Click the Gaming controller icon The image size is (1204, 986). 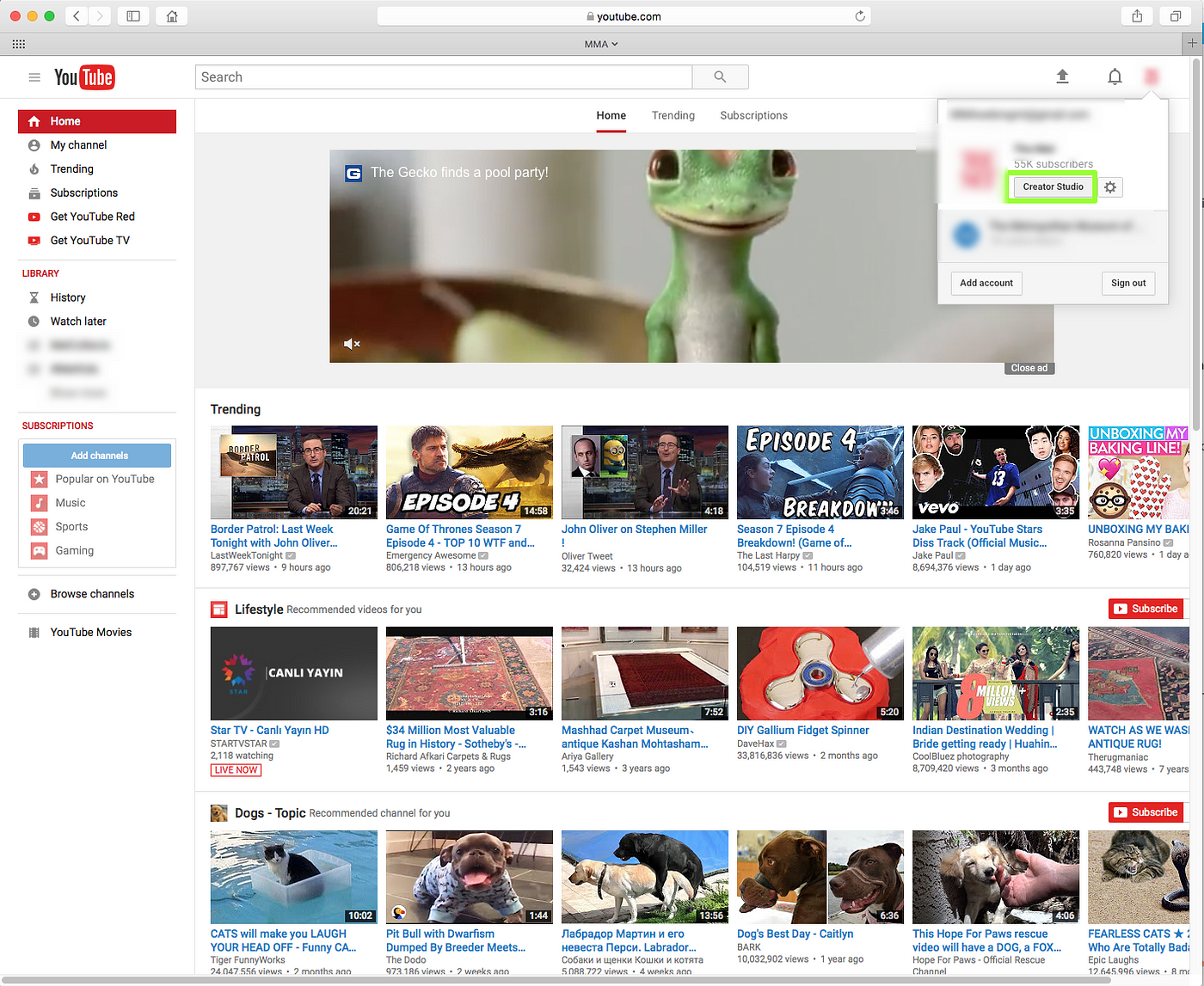coord(40,551)
